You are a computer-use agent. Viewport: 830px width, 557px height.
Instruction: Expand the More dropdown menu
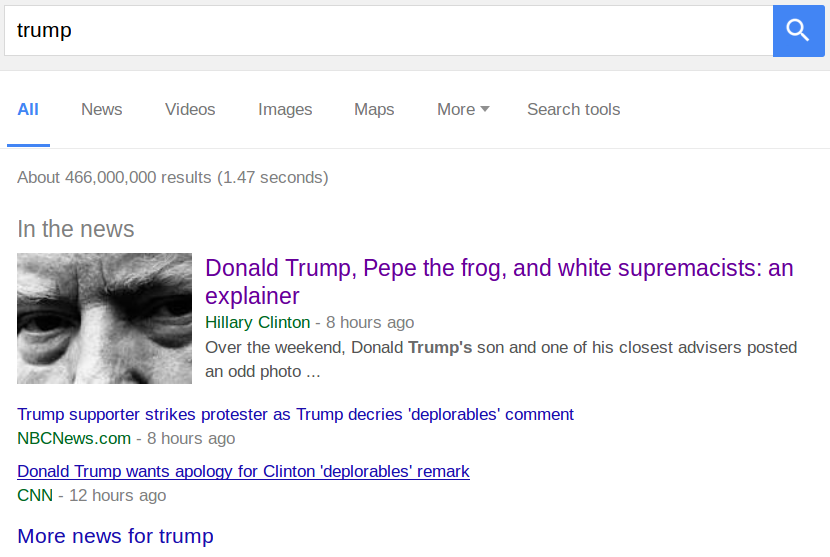tap(463, 110)
